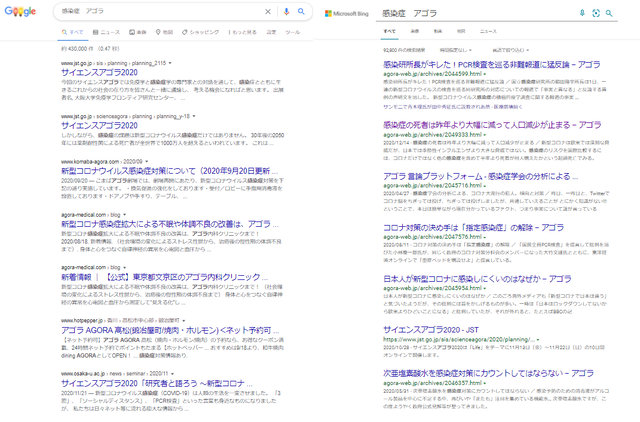
Task: Open Bing visual search camera icon
Action: tap(596, 13)
